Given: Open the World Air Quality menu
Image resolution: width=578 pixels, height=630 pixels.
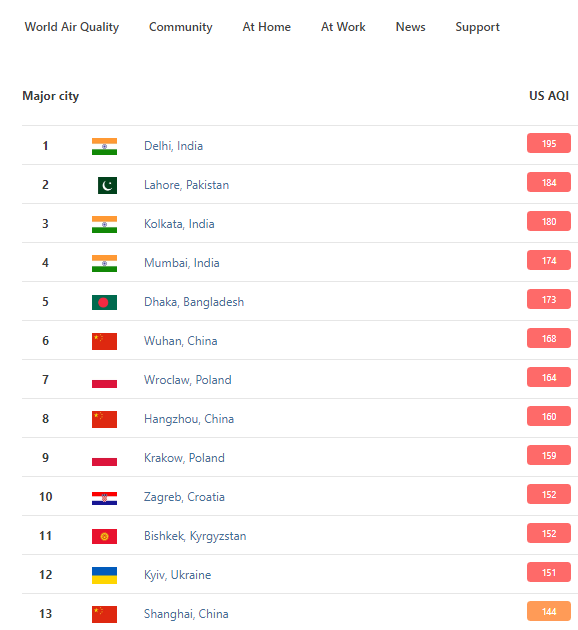Looking at the screenshot, I should [x=72, y=27].
